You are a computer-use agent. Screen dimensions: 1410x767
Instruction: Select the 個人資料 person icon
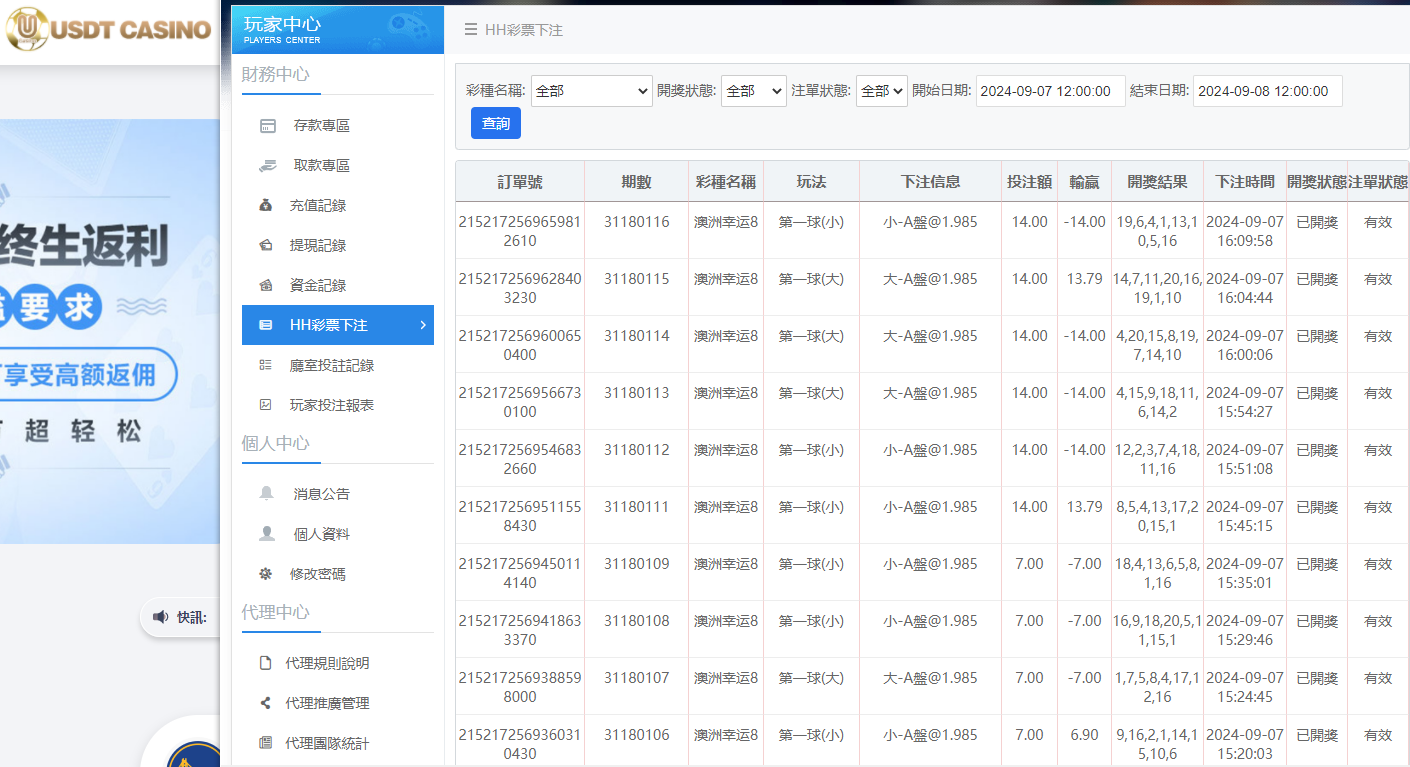266,533
